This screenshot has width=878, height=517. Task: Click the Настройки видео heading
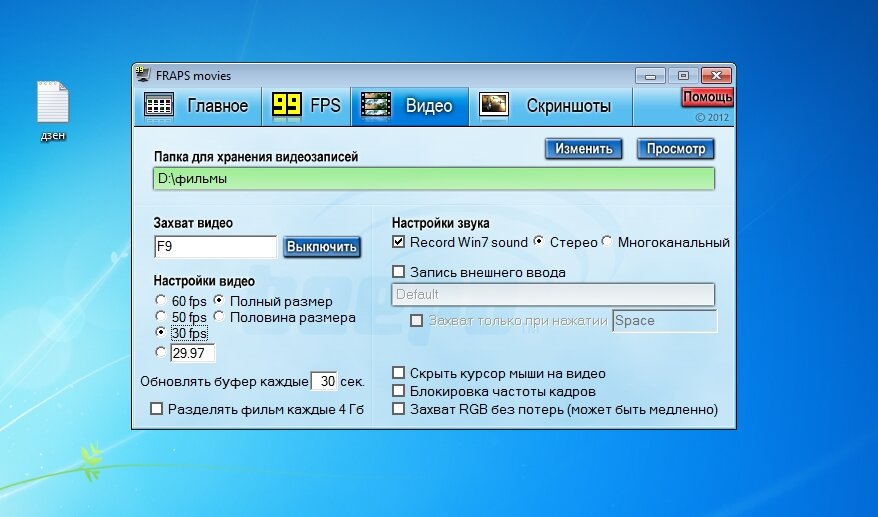point(204,281)
